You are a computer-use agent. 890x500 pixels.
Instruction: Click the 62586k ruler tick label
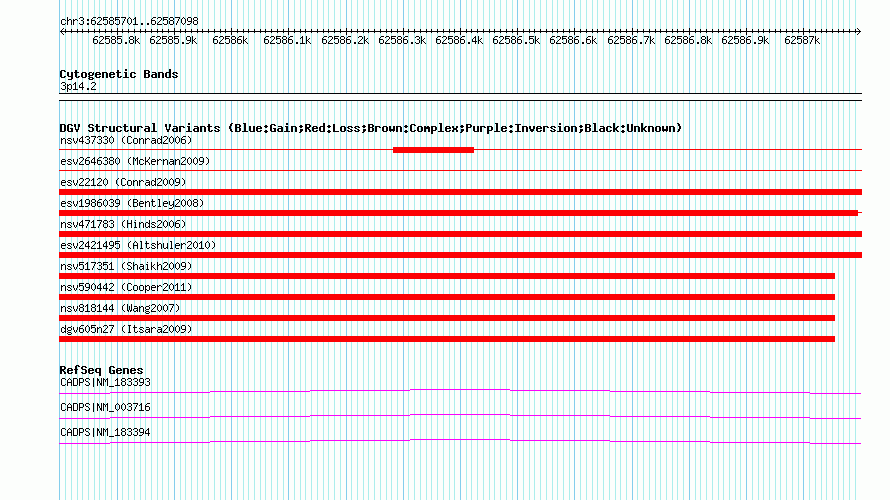(x=230, y=40)
